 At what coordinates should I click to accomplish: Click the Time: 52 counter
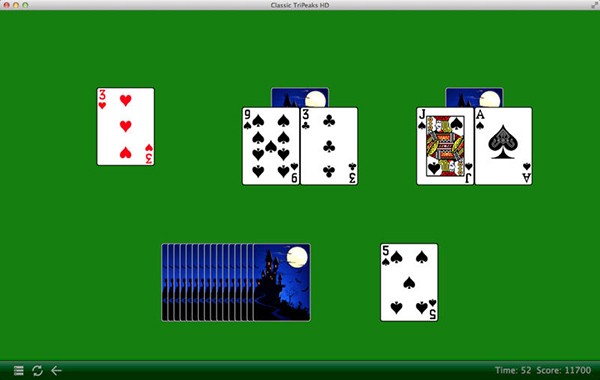513,370
